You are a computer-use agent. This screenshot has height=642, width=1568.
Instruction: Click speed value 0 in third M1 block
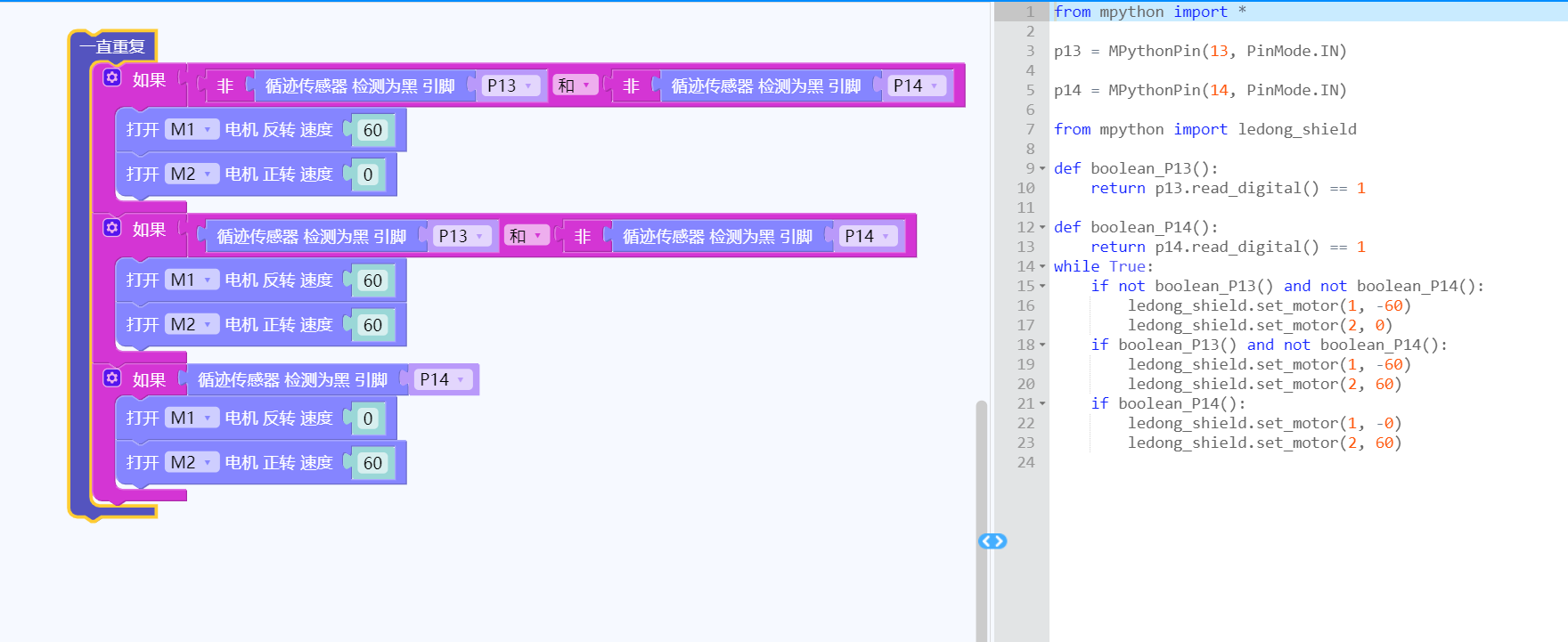[x=368, y=419]
